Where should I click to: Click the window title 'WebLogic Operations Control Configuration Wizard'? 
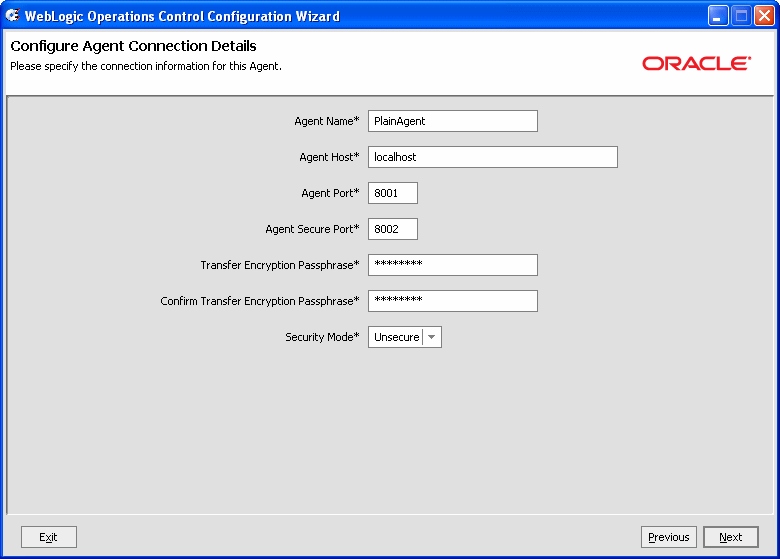(x=182, y=16)
